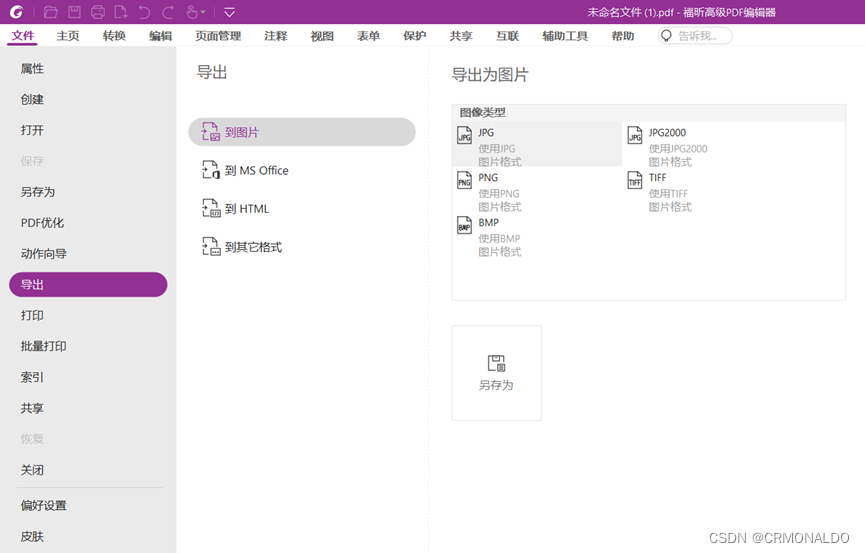Click the 另存为 save-as disk icon
This screenshot has width=865, height=553.
pos(496,363)
